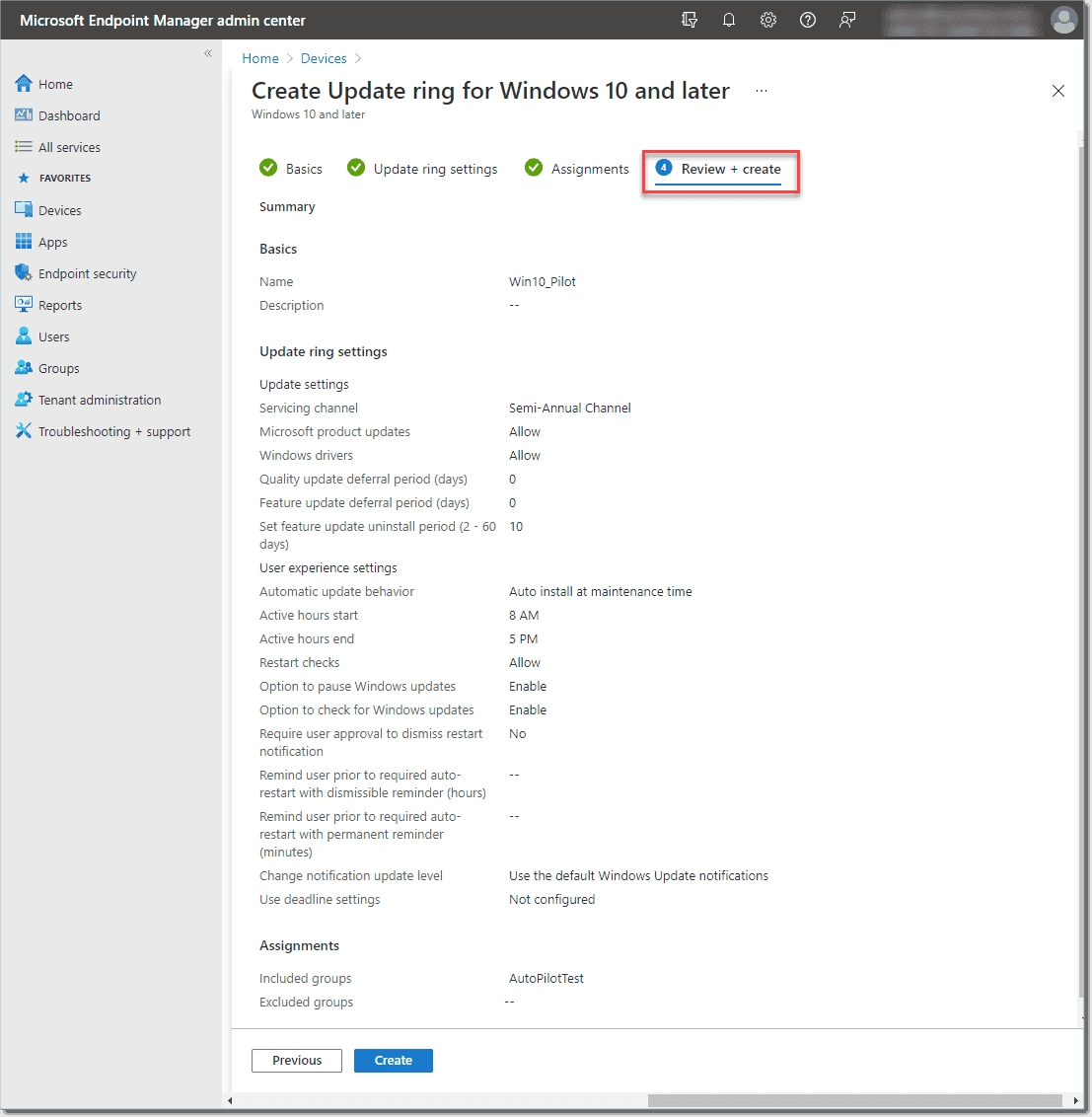The width and height of the screenshot is (1092, 1117).
Task: Open the Cloud Shell directory filter icon
Action: tap(689, 20)
